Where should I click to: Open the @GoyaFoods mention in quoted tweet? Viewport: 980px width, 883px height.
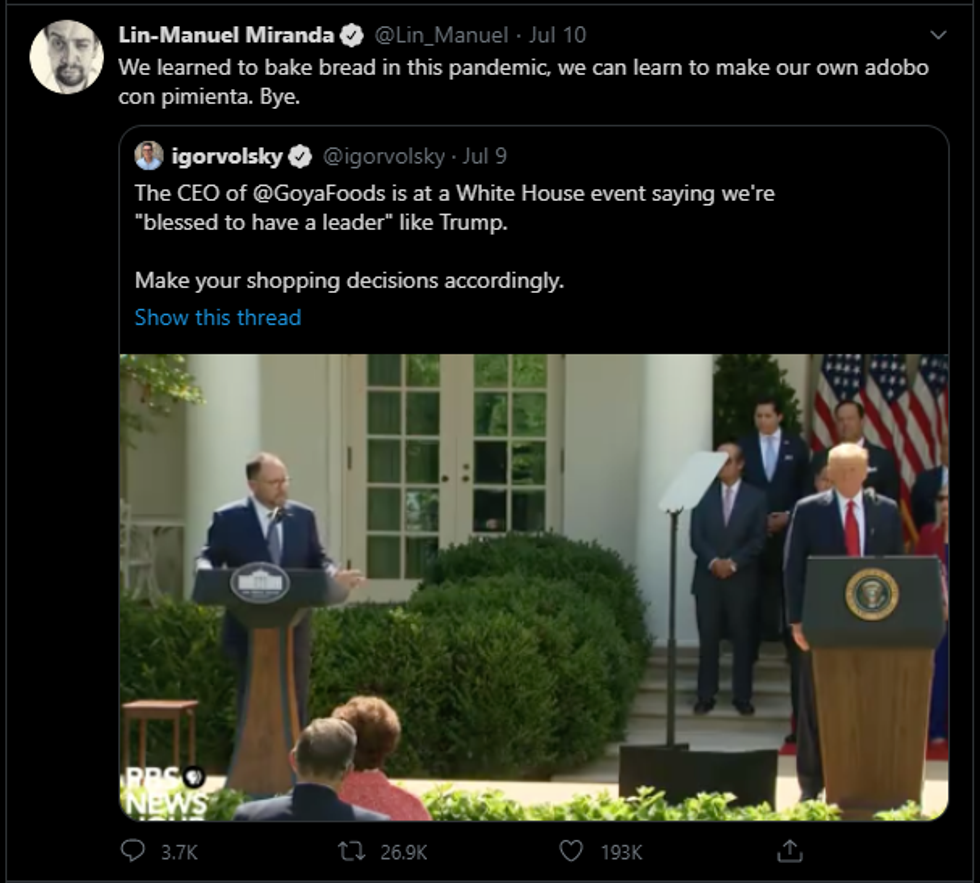click(x=319, y=194)
